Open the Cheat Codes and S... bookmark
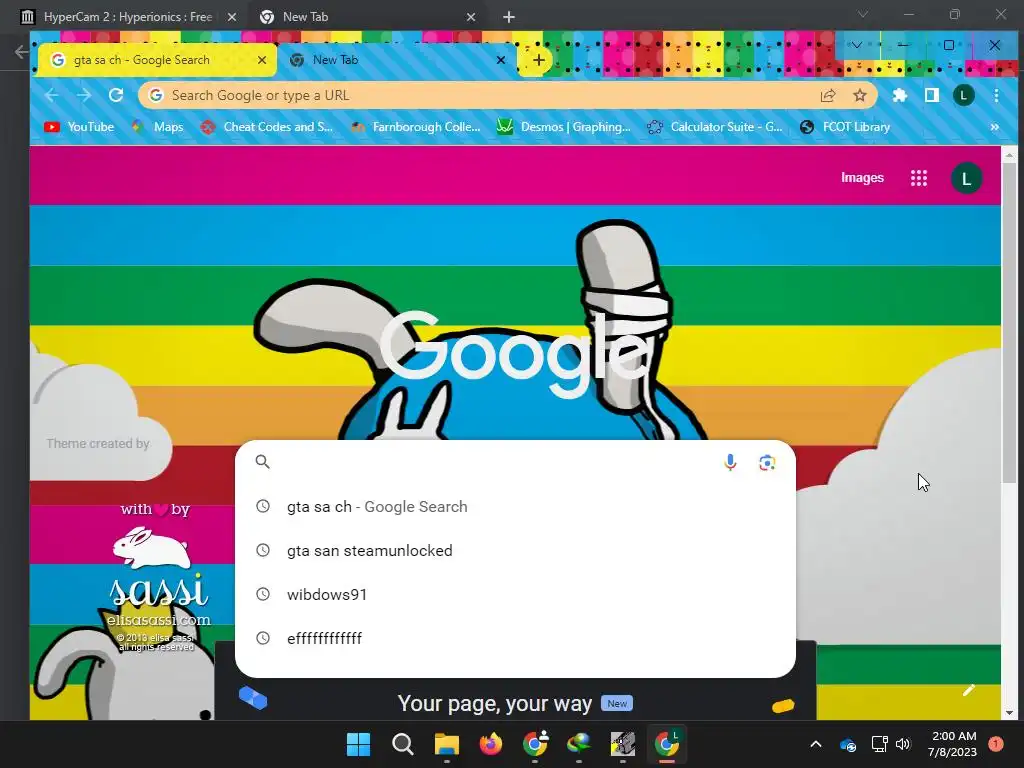The height and width of the screenshot is (768, 1024). pyautogui.click(x=267, y=127)
